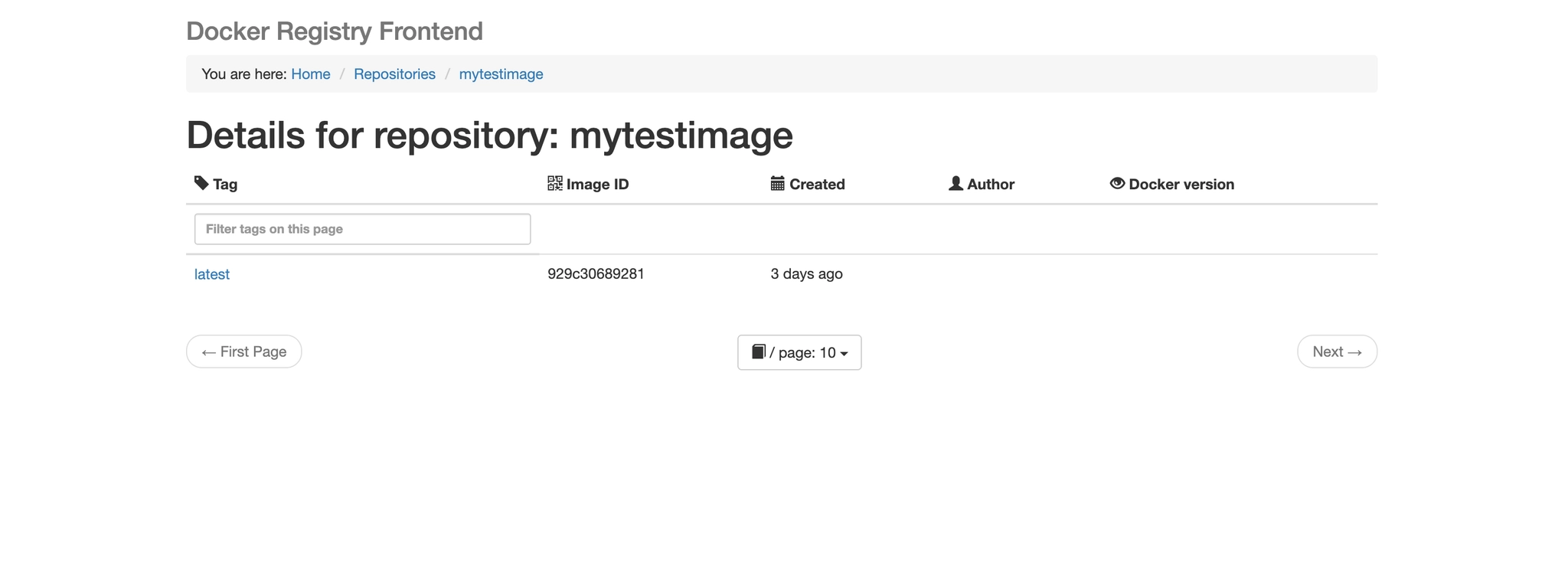Click the calendar icon beside Created
Viewport: 1568px width, 569px height.
(777, 183)
